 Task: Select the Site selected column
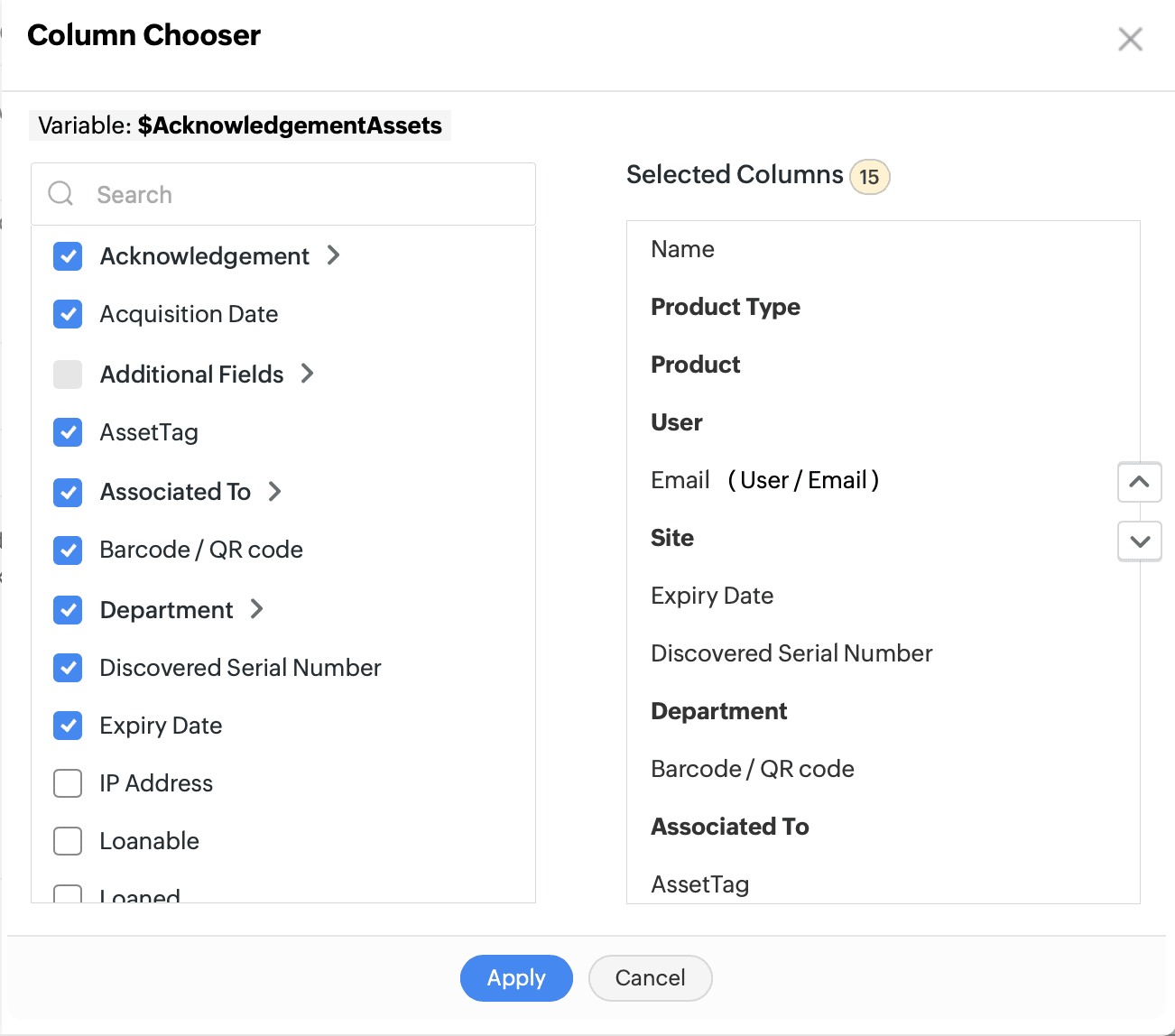tap(672, 538)
